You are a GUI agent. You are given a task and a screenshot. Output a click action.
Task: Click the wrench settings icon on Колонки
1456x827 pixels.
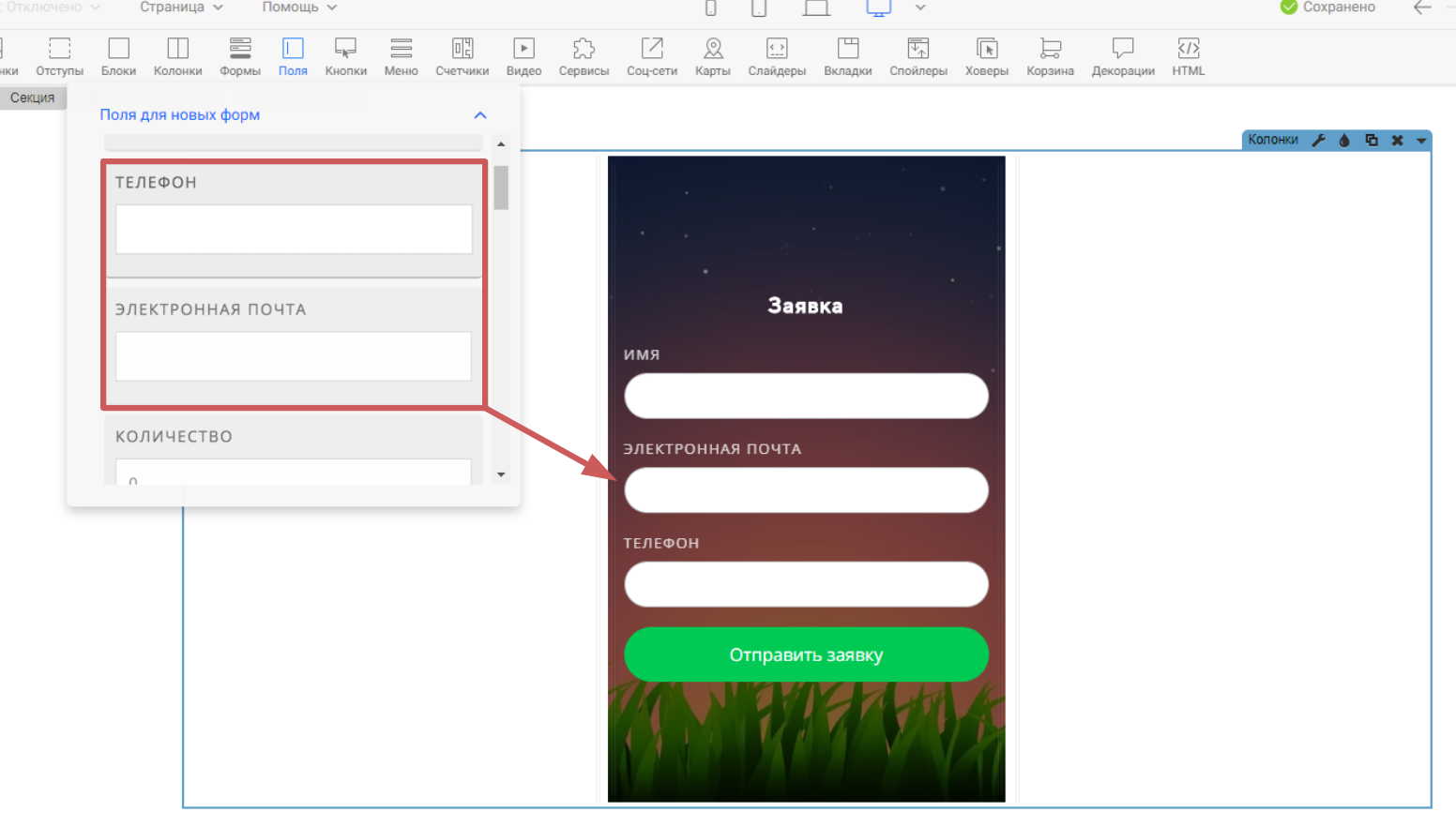[x=1318, y=141]
